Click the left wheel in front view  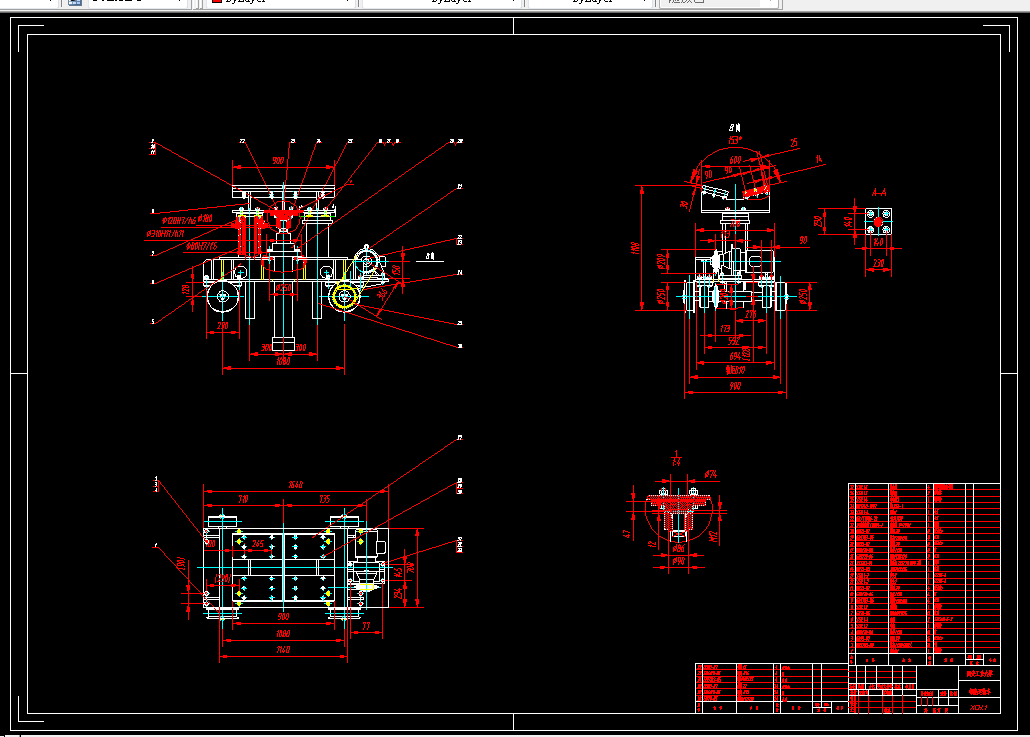(x=223, y=297)
